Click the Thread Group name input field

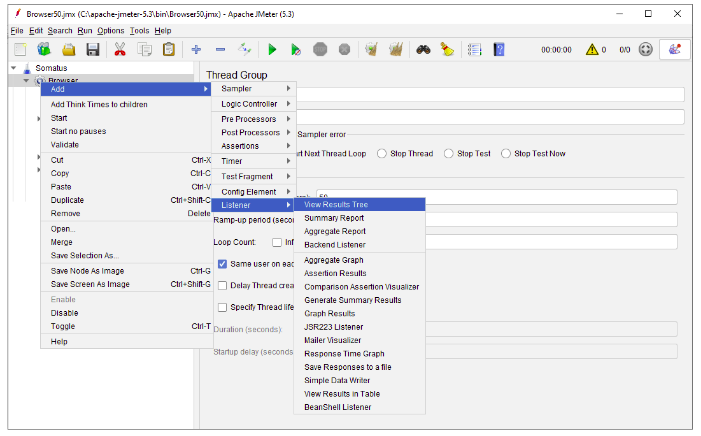[490, 94]
